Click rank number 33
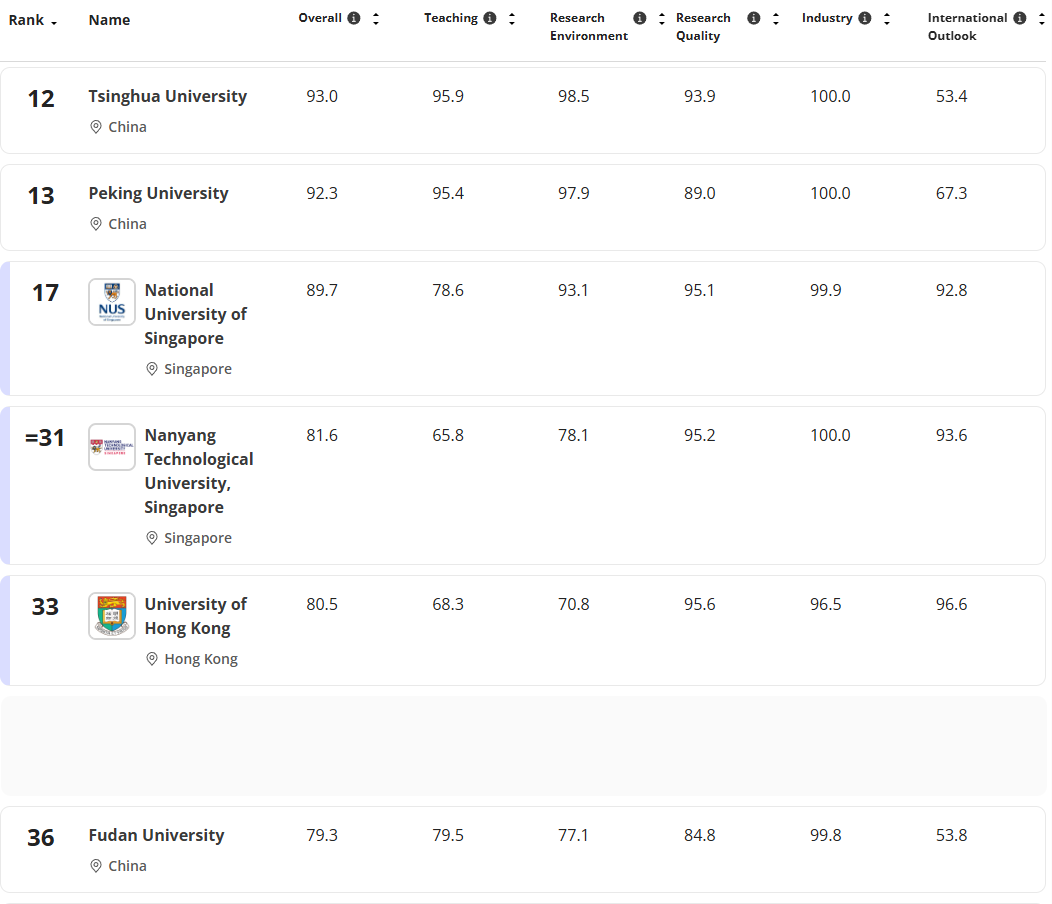The image size is (1052, 904). click(x=46, y=607)
